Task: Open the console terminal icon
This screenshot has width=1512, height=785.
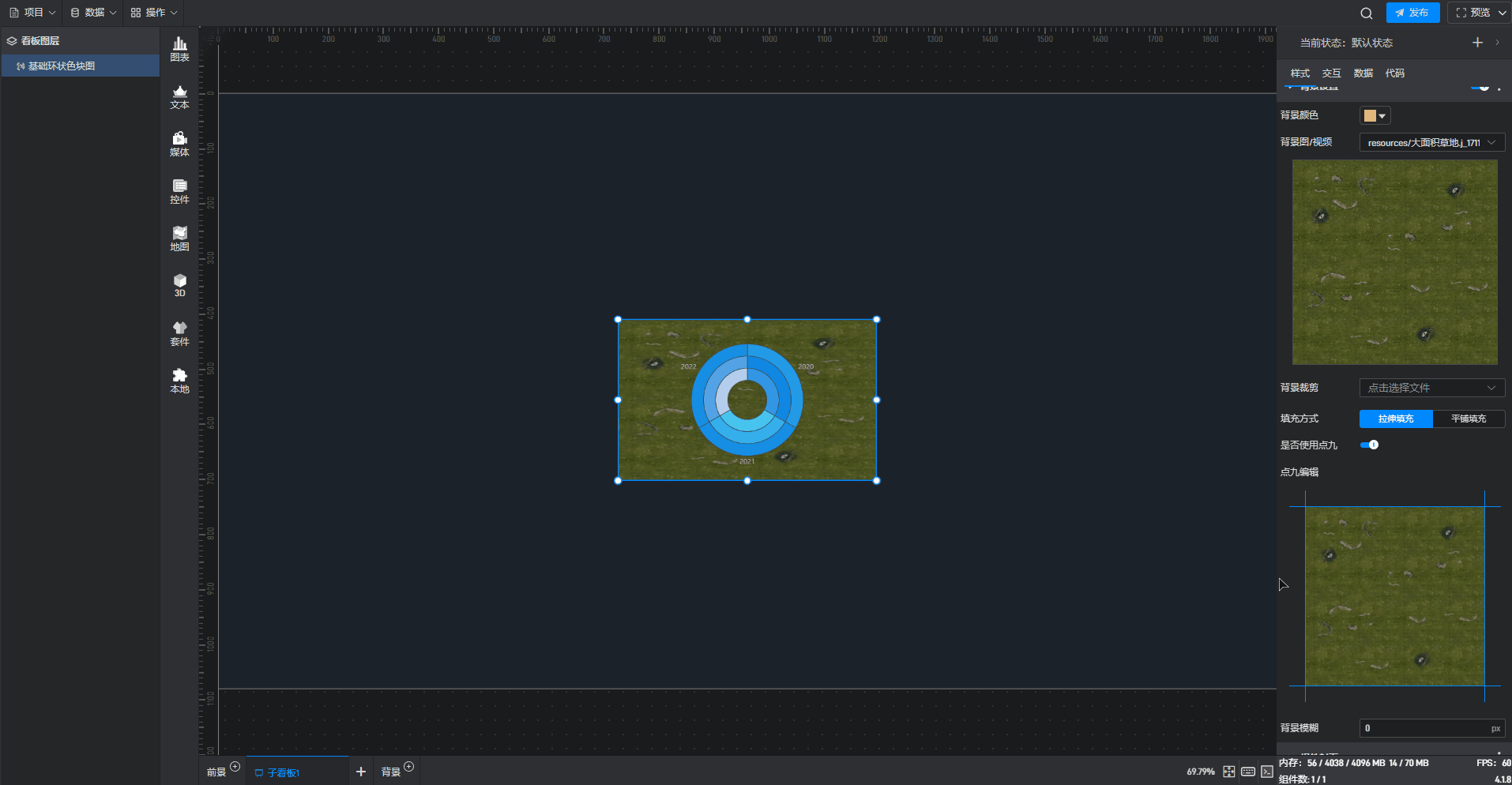Action: 1266,772
